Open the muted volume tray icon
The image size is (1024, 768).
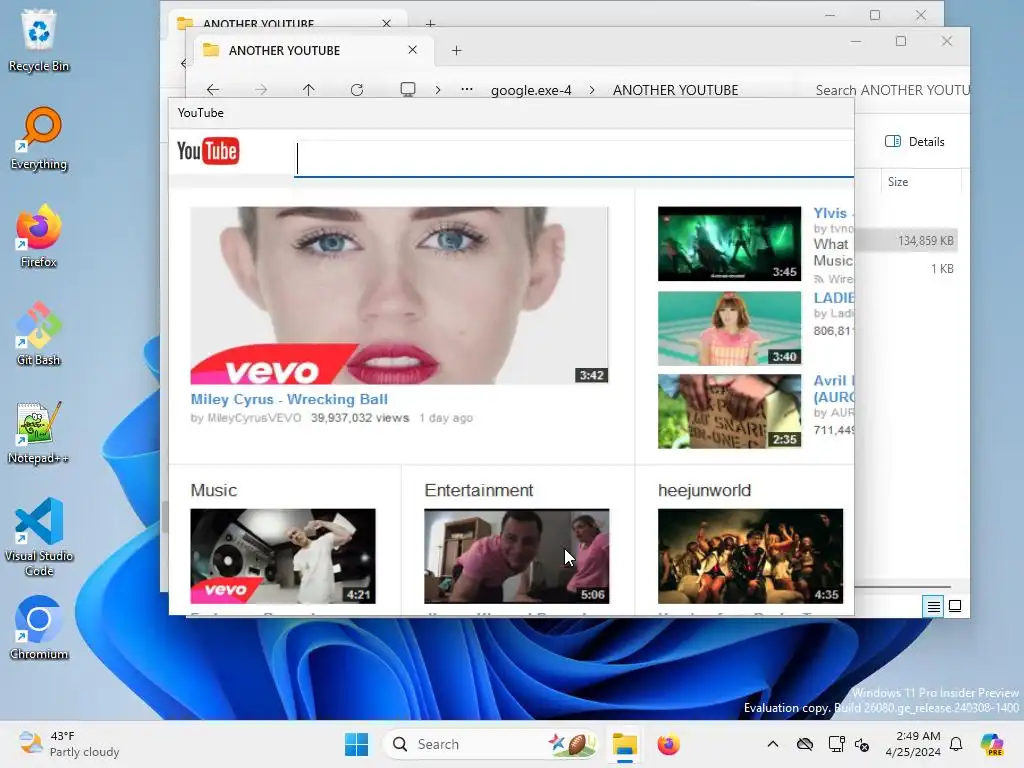click(862, 744)
